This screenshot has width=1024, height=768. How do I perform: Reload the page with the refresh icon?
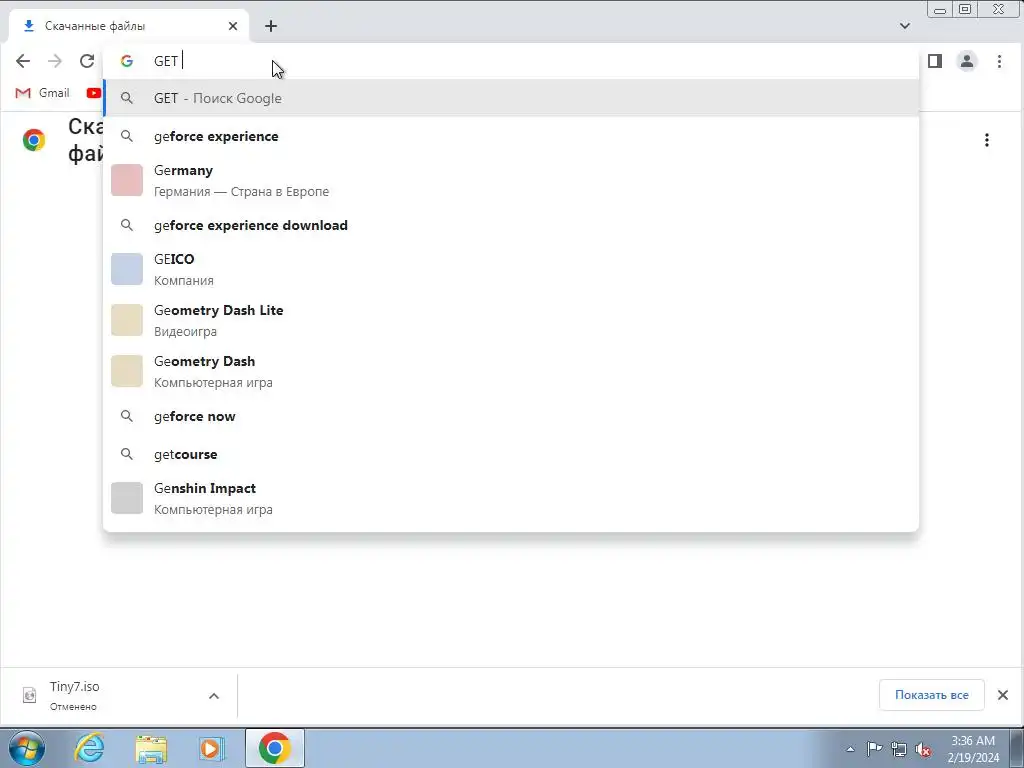pos(87,61)
